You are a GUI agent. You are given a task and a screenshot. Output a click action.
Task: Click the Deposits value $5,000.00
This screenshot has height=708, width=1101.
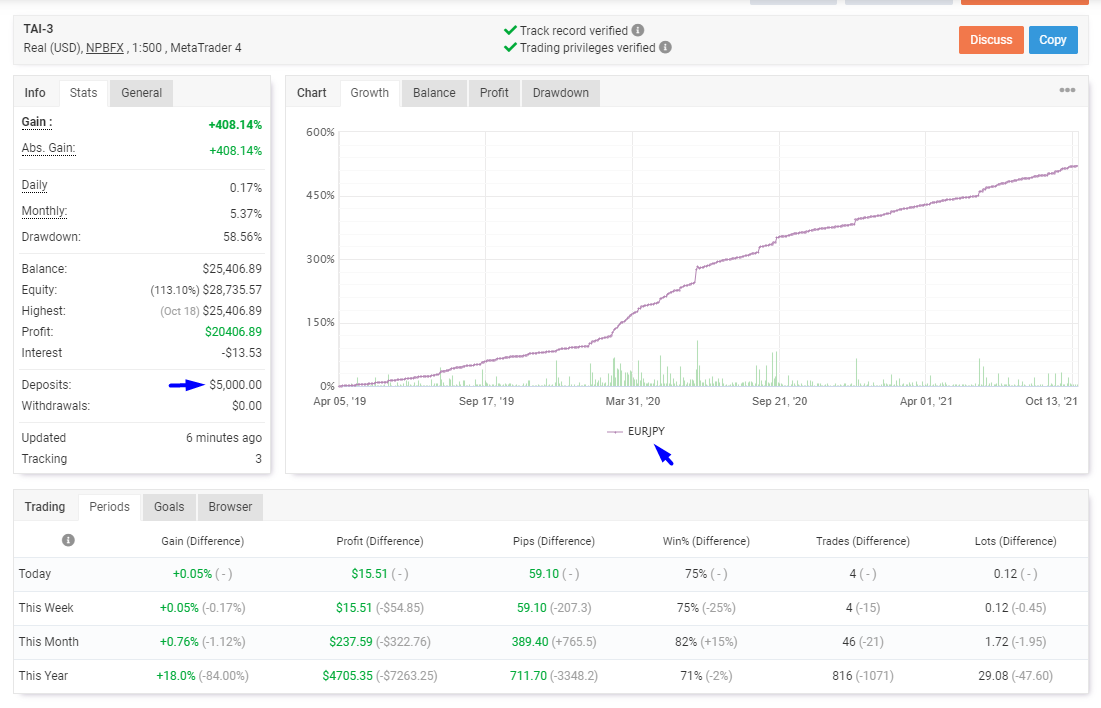pos(235,385)
